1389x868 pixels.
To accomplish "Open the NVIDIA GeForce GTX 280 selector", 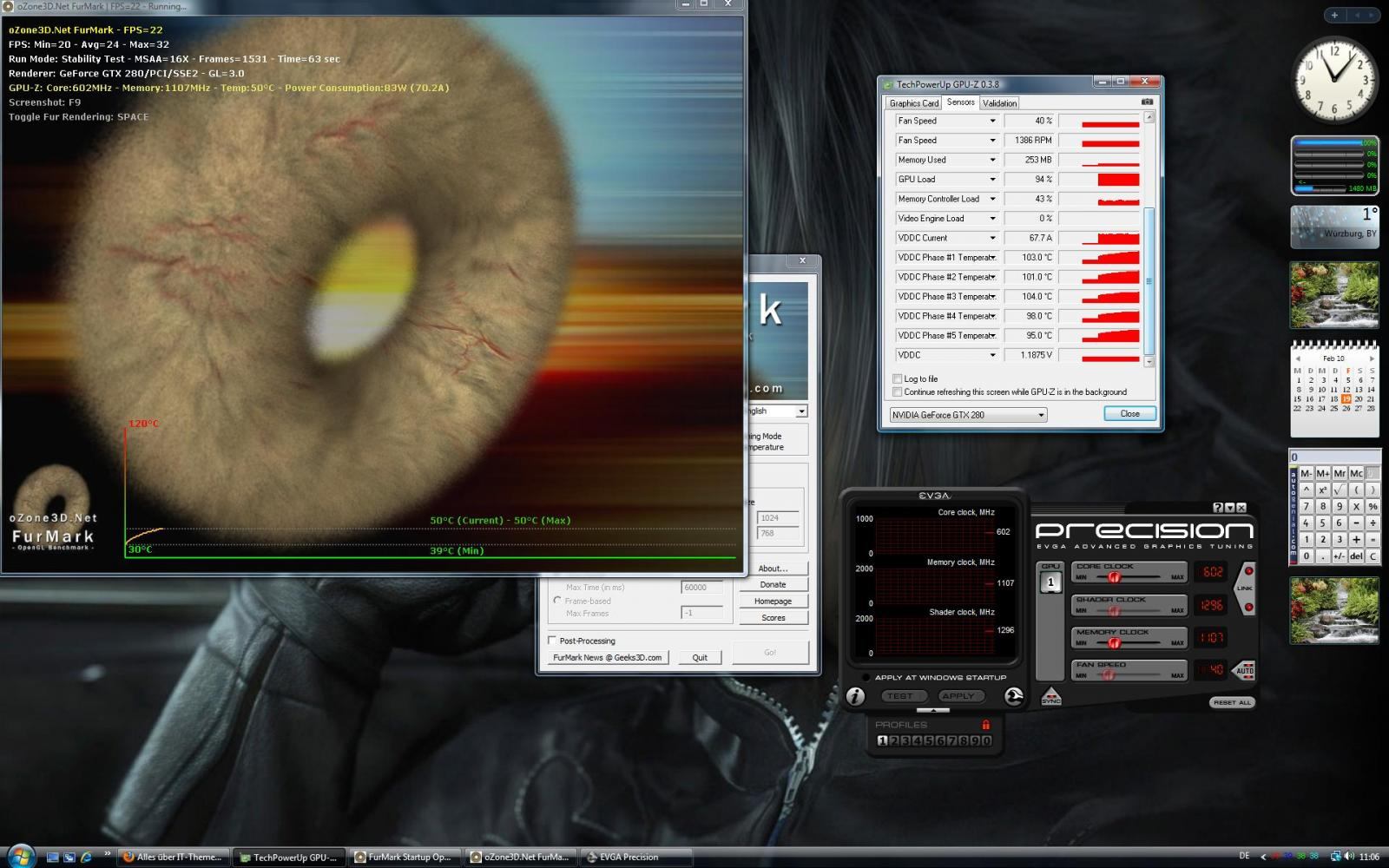I will 968,415.
